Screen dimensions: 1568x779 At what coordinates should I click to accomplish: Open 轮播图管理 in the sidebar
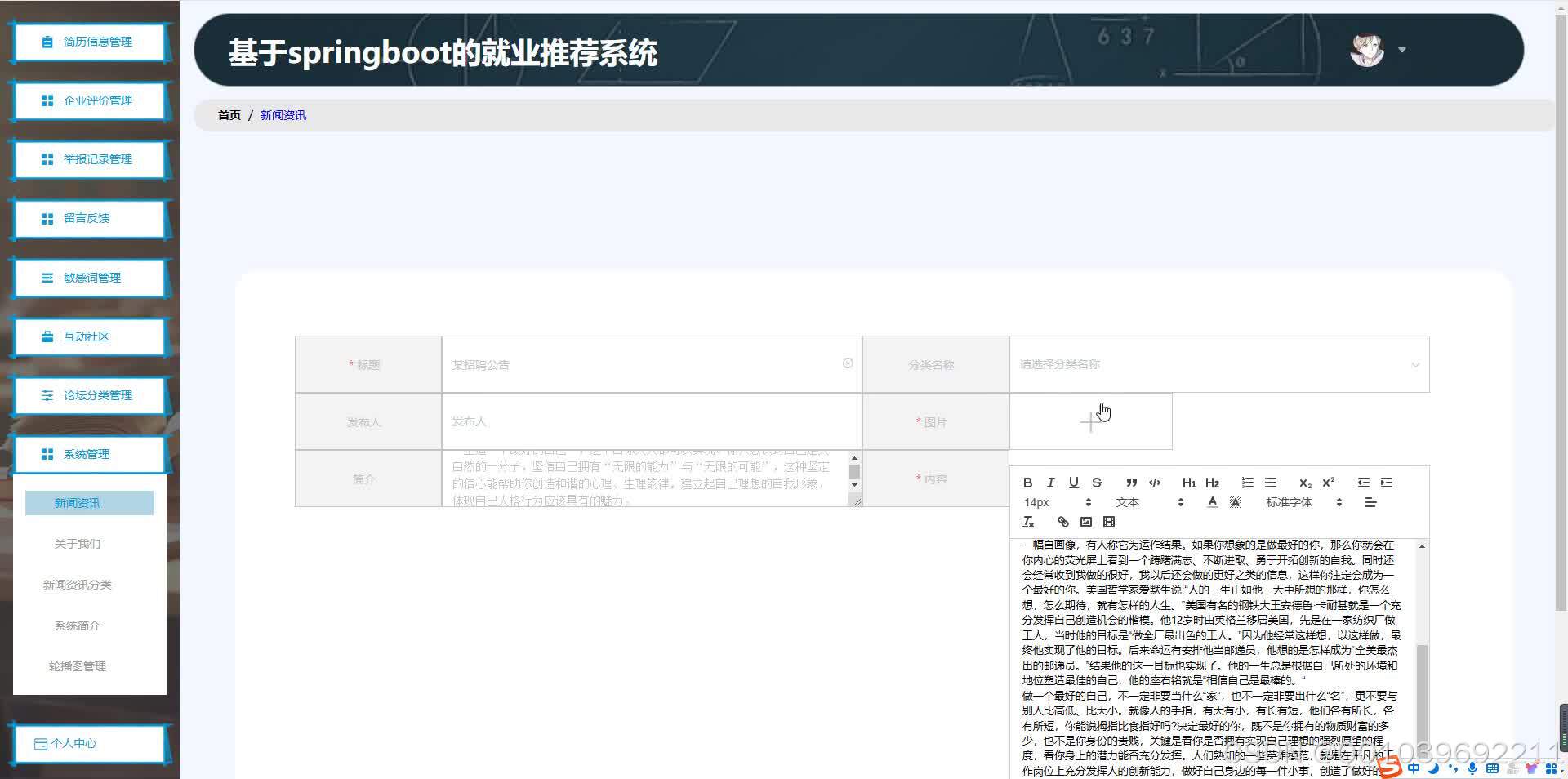click(77, 666)
